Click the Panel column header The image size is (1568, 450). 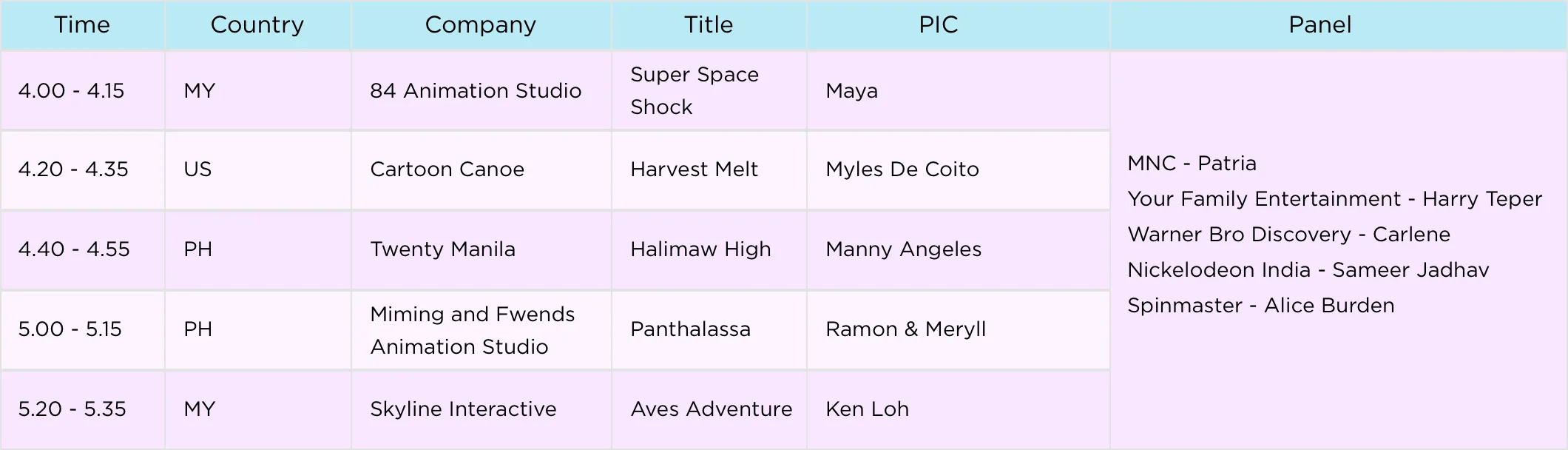(1319, 25)
